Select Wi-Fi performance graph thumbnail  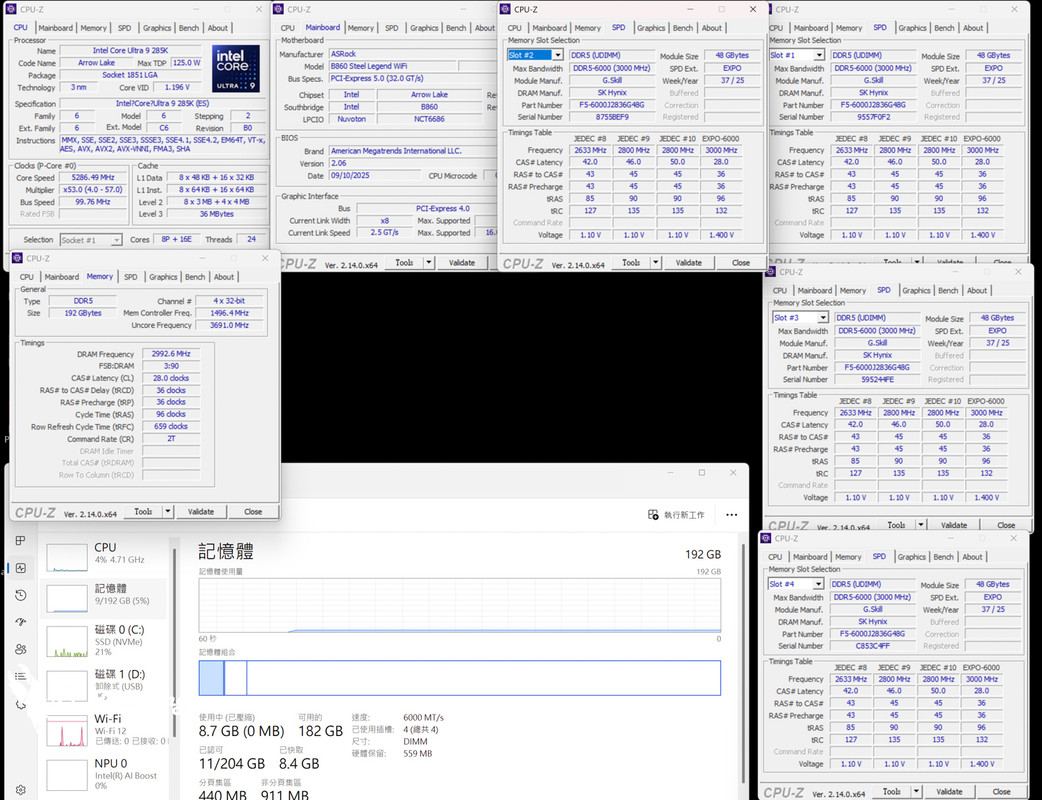click(66, 731)
